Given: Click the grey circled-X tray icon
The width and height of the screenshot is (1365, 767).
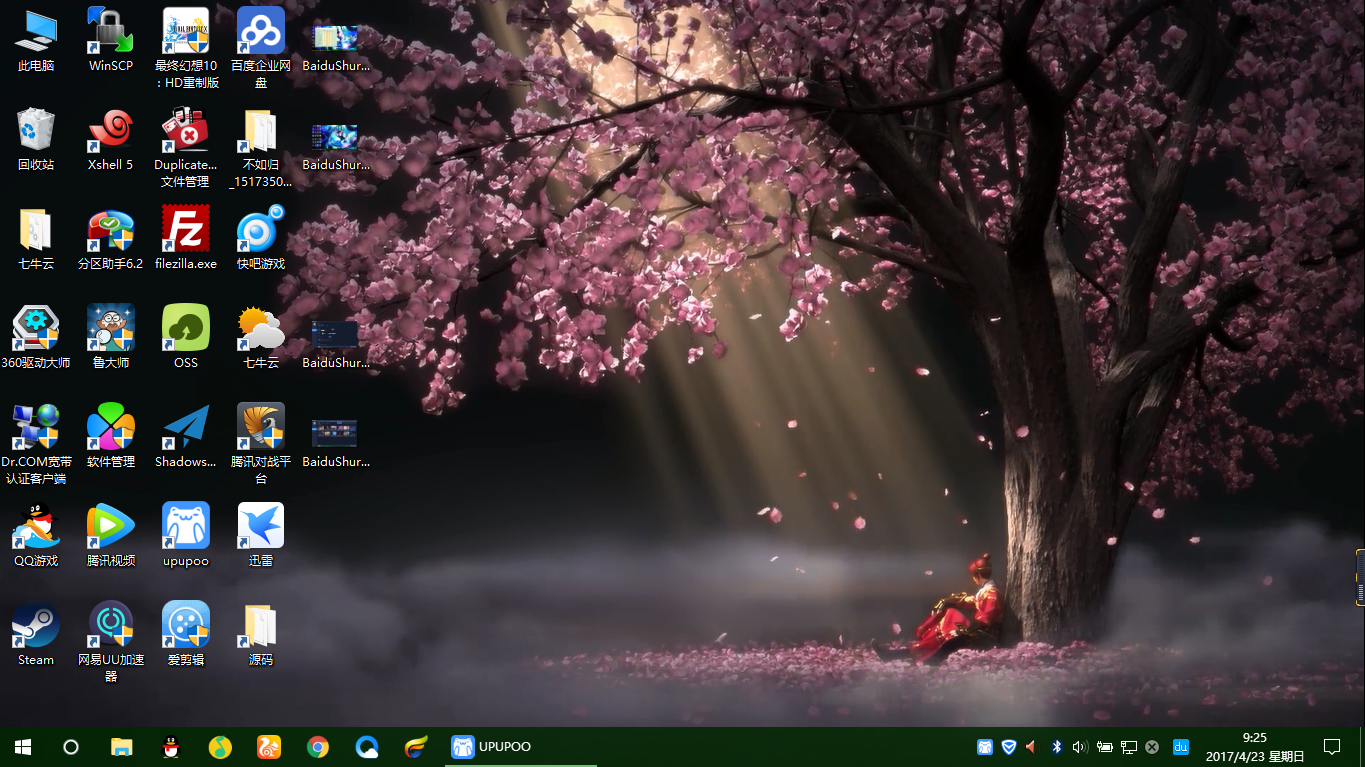Looking at the screenshot, I should click(1152, 747).
